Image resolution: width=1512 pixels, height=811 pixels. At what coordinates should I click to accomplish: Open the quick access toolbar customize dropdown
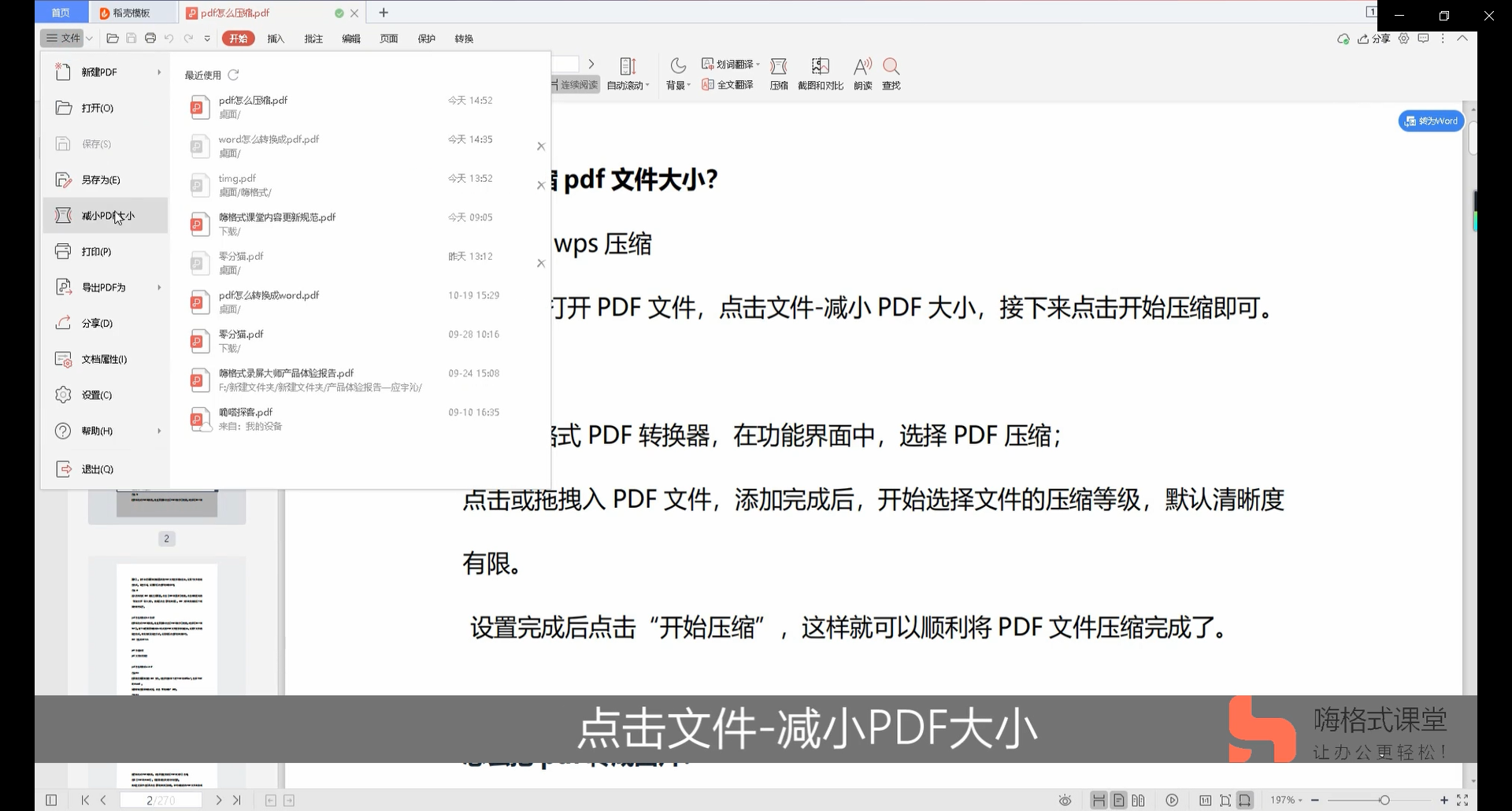click(207, 39)
